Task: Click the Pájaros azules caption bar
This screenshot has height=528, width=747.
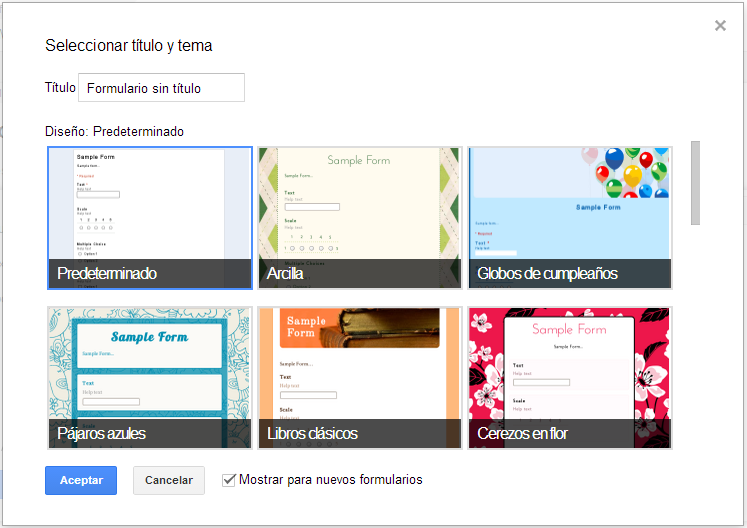Action: (x=149, y=434)
